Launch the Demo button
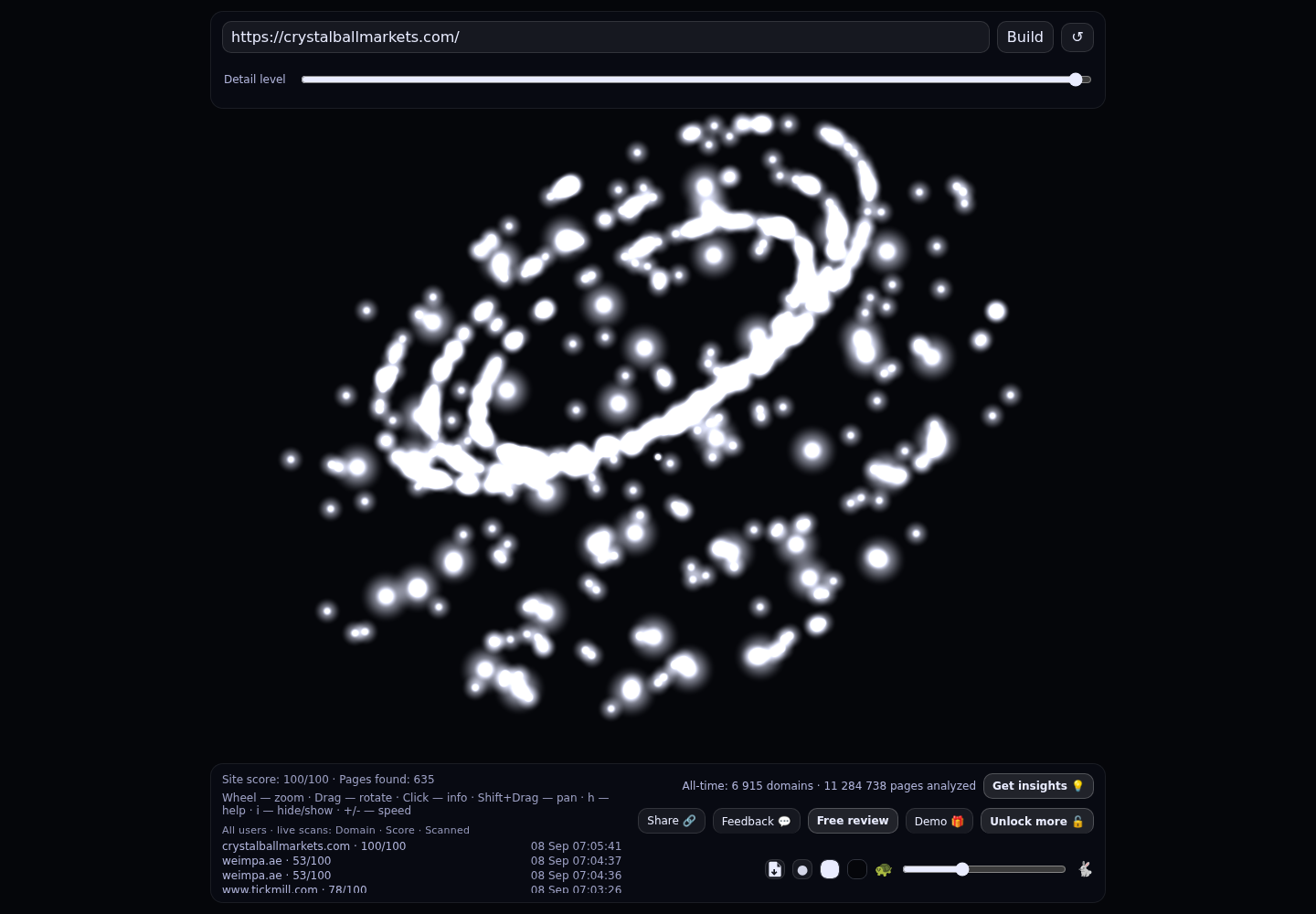The height and width of the screenshot is (914, 1316). (x=939, y=821)
